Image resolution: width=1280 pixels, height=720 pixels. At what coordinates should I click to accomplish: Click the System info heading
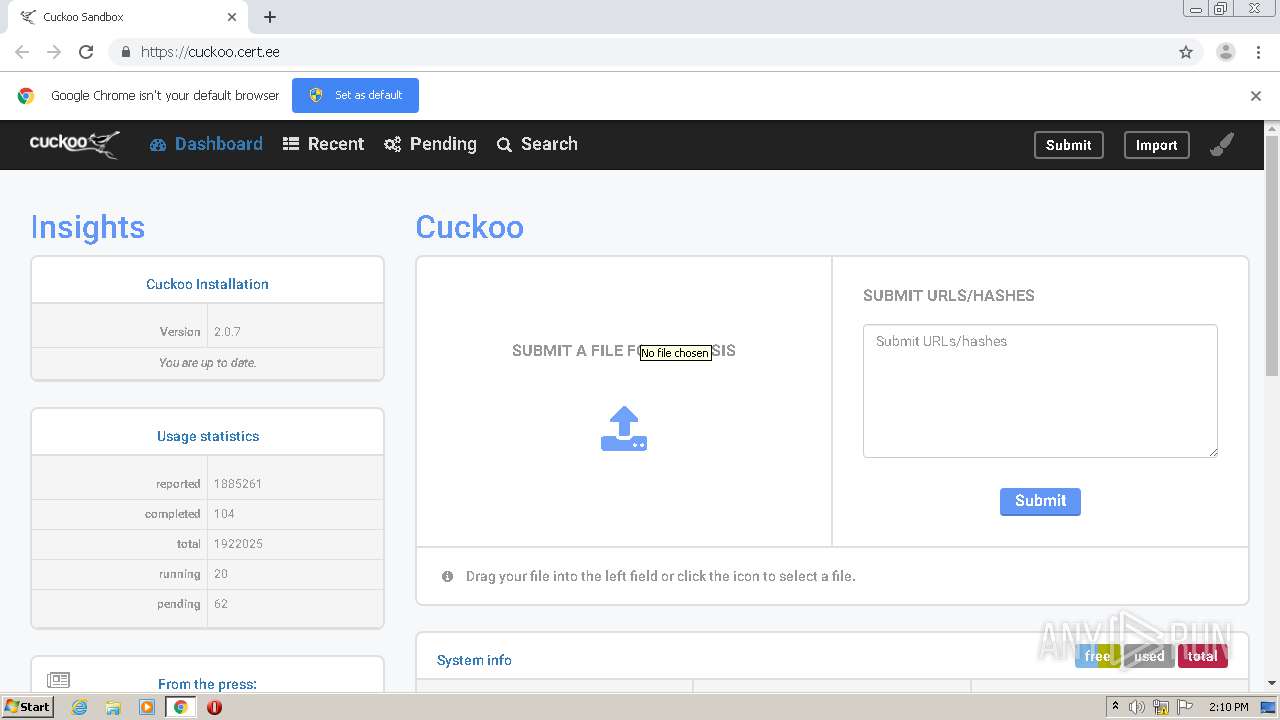point(474,660)
